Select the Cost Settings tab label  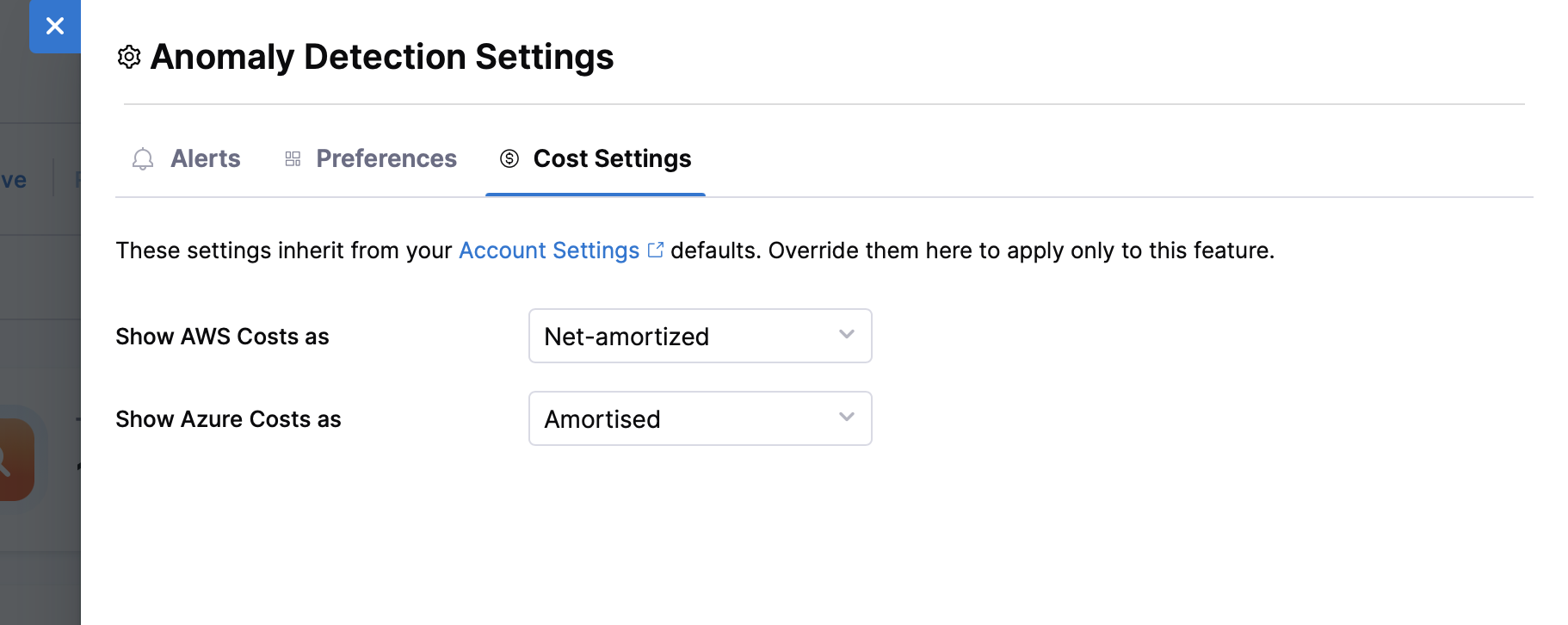[612, 159]
